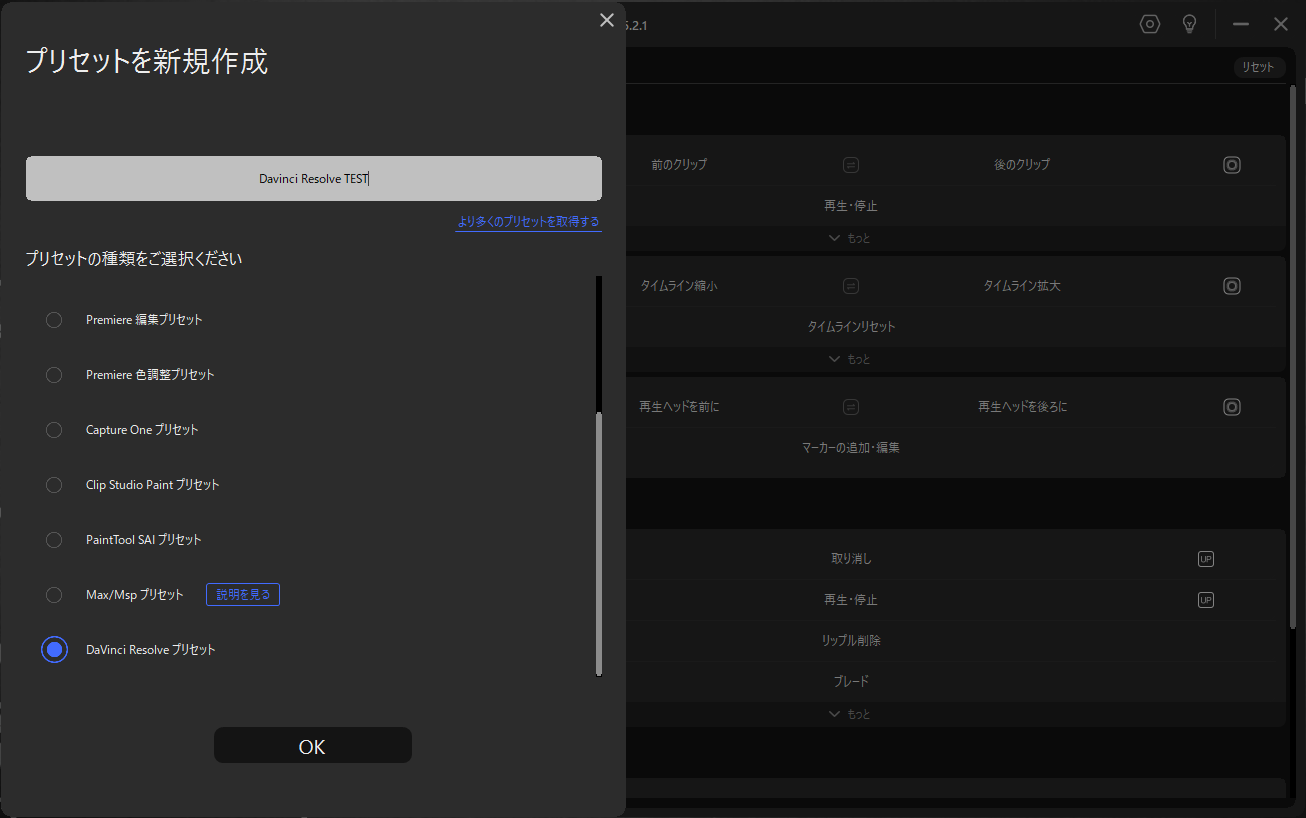Screen dimensions: 1306x818
Task: Click dial icon beside 後のクリップ
Action: 1232,165
